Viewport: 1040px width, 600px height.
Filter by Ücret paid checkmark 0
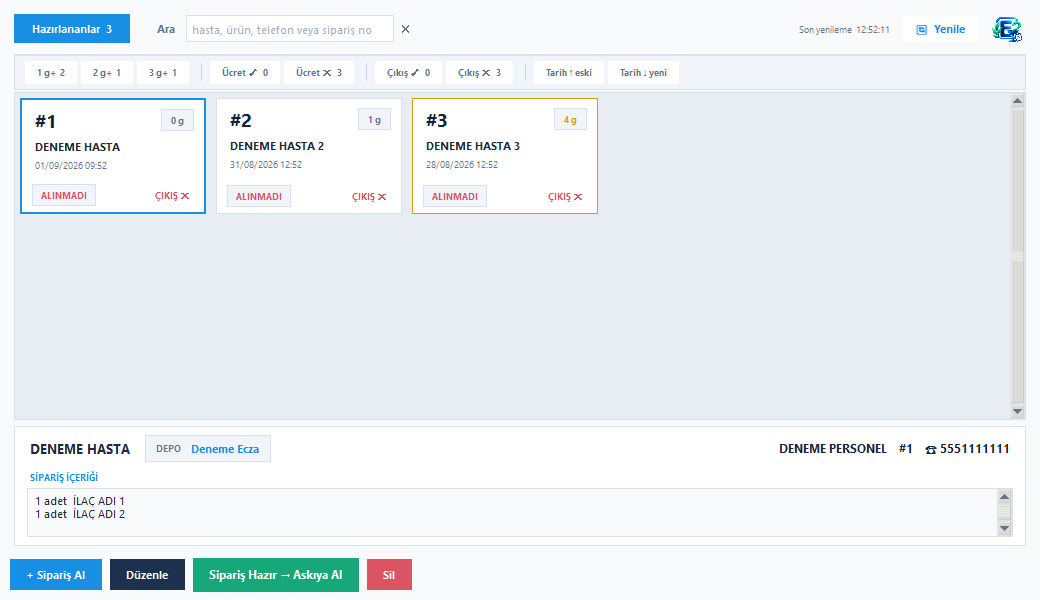click(x=245, y=73)
